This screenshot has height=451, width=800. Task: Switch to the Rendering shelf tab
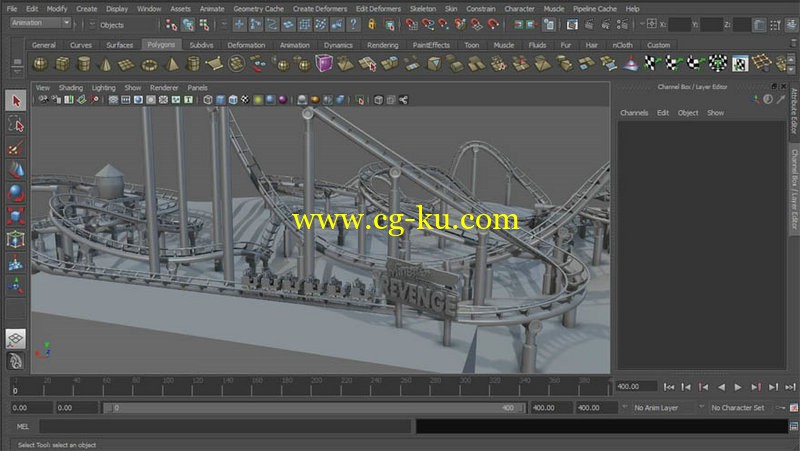(383, 45)
